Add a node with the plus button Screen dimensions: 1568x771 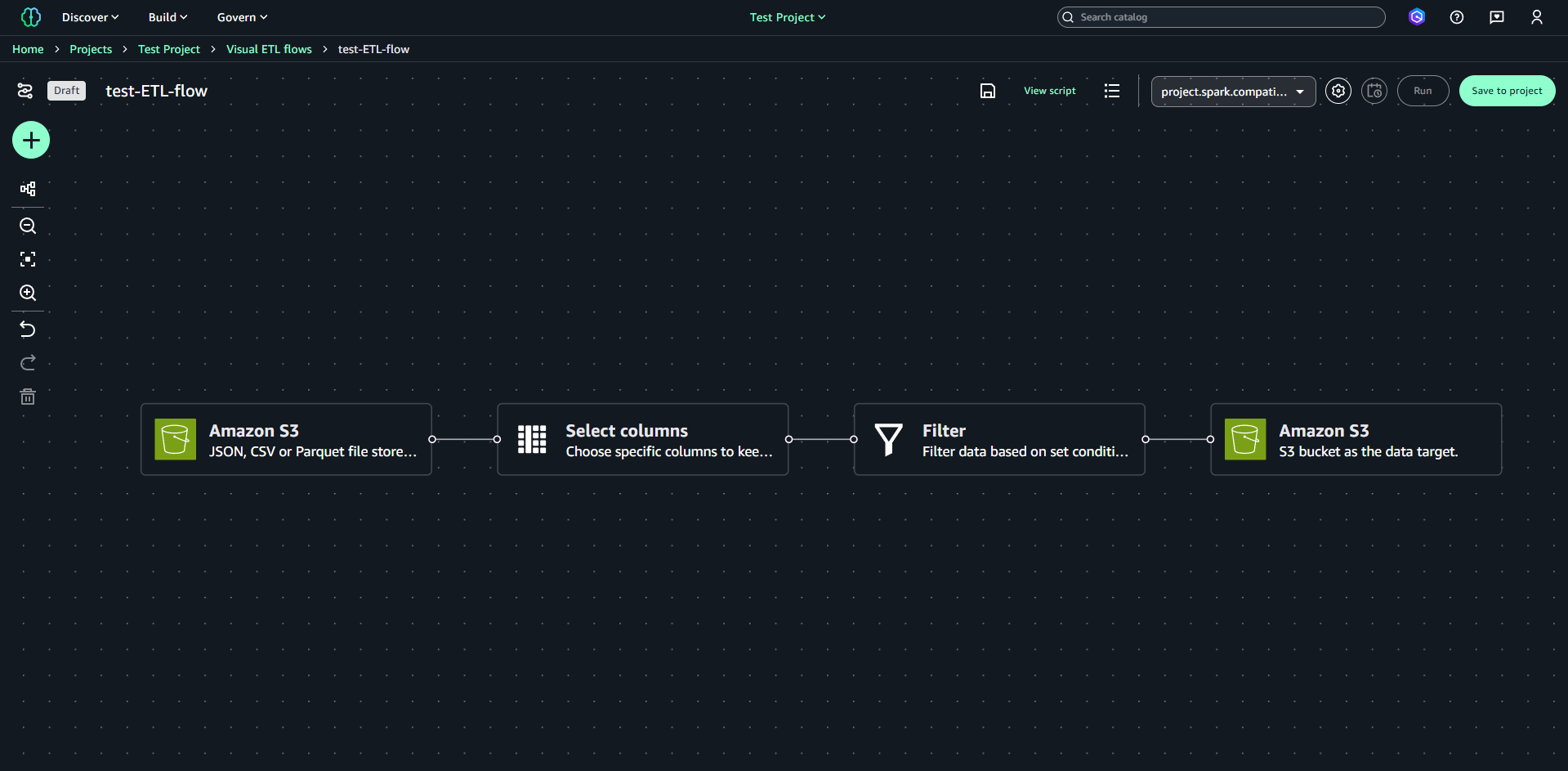pos(31,141)
